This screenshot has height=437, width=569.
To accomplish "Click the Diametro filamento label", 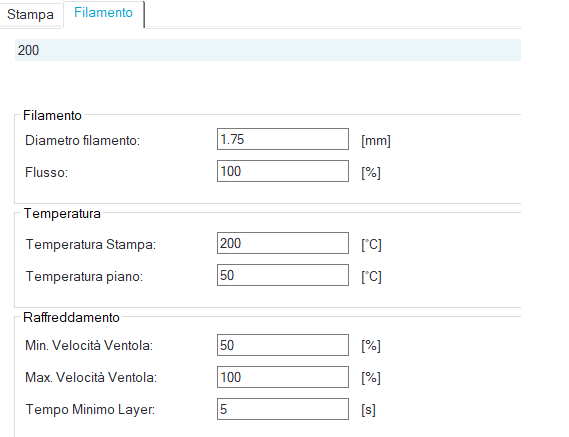I will pos(82,140).
